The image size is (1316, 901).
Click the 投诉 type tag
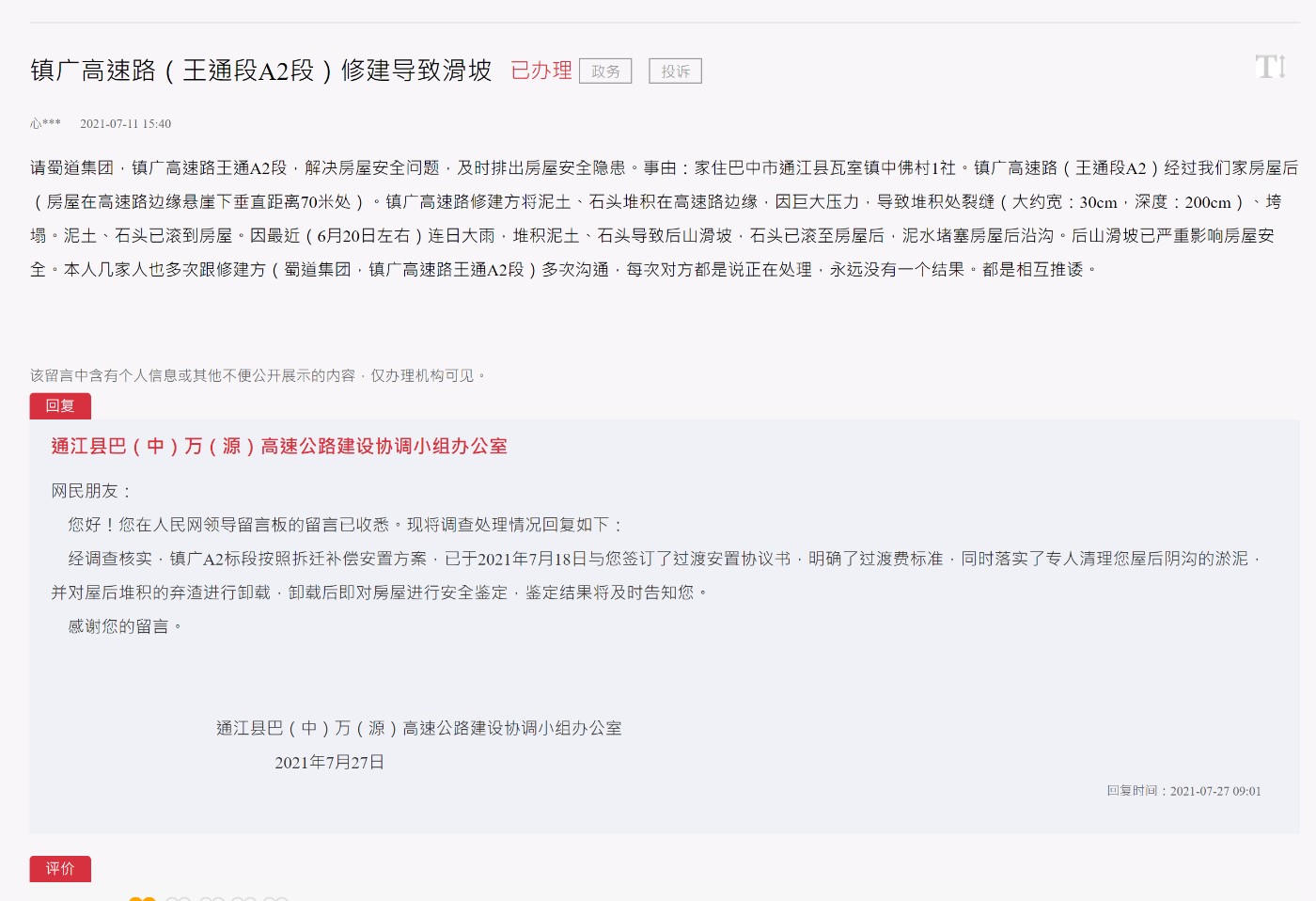tap(675, 71)
